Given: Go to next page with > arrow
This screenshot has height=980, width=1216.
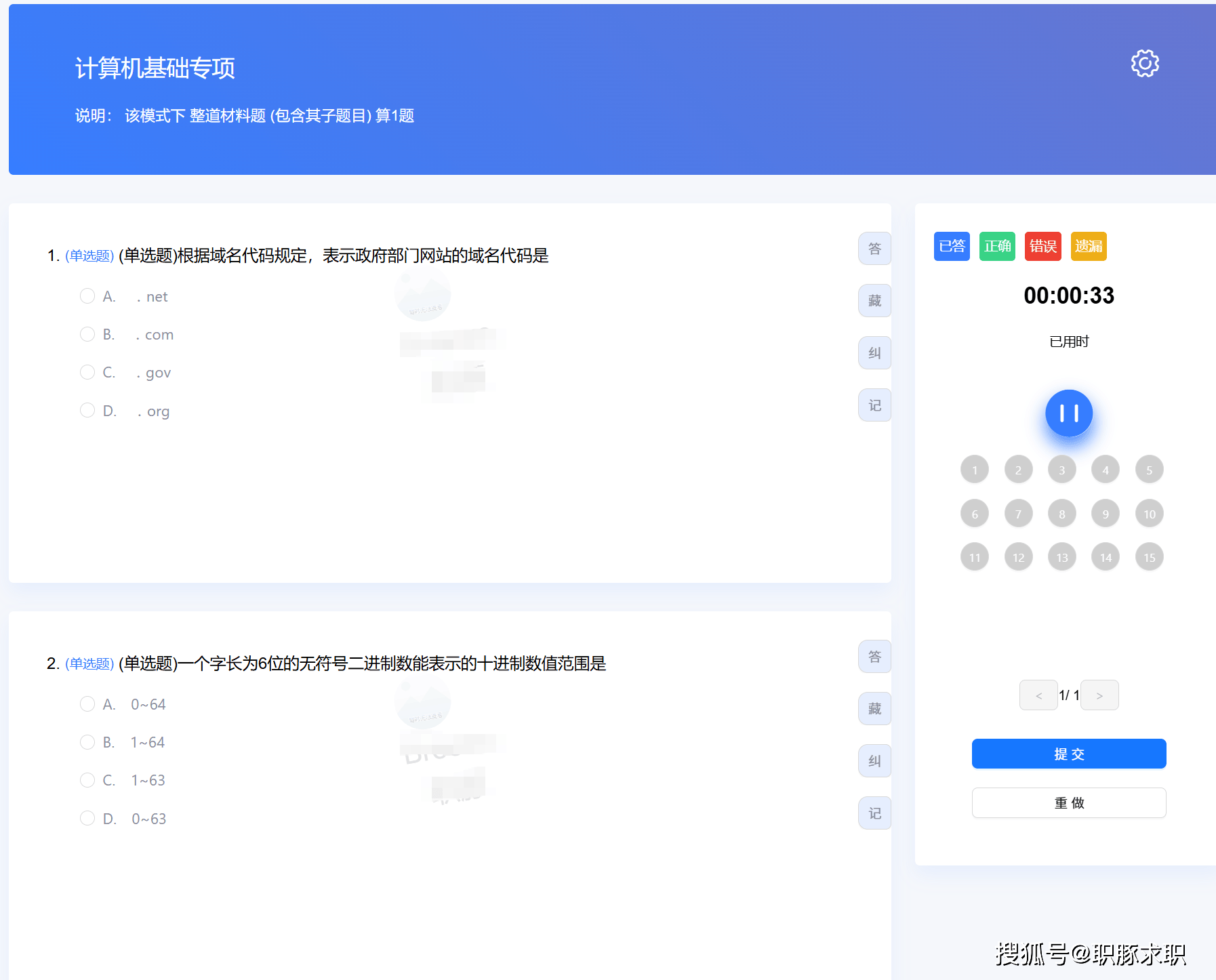Looking at the screenshot, I should pyautogui.click(x=1099, y=695).
